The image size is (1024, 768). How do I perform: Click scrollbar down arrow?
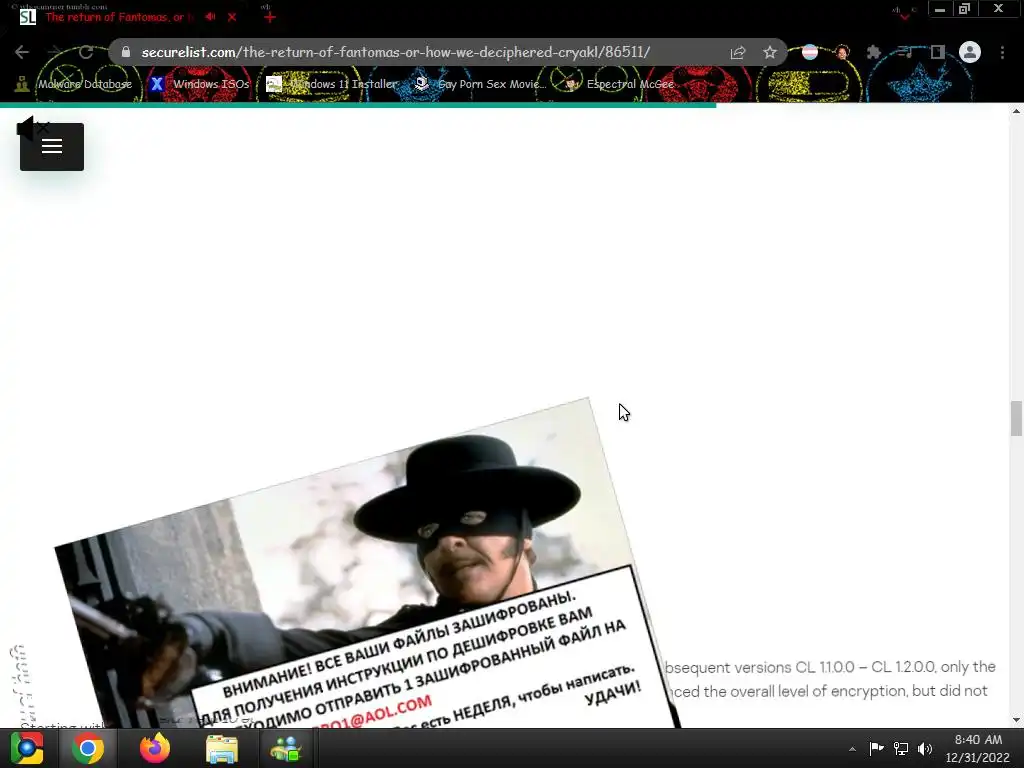pyautogui.click(x=1016, y=720)
